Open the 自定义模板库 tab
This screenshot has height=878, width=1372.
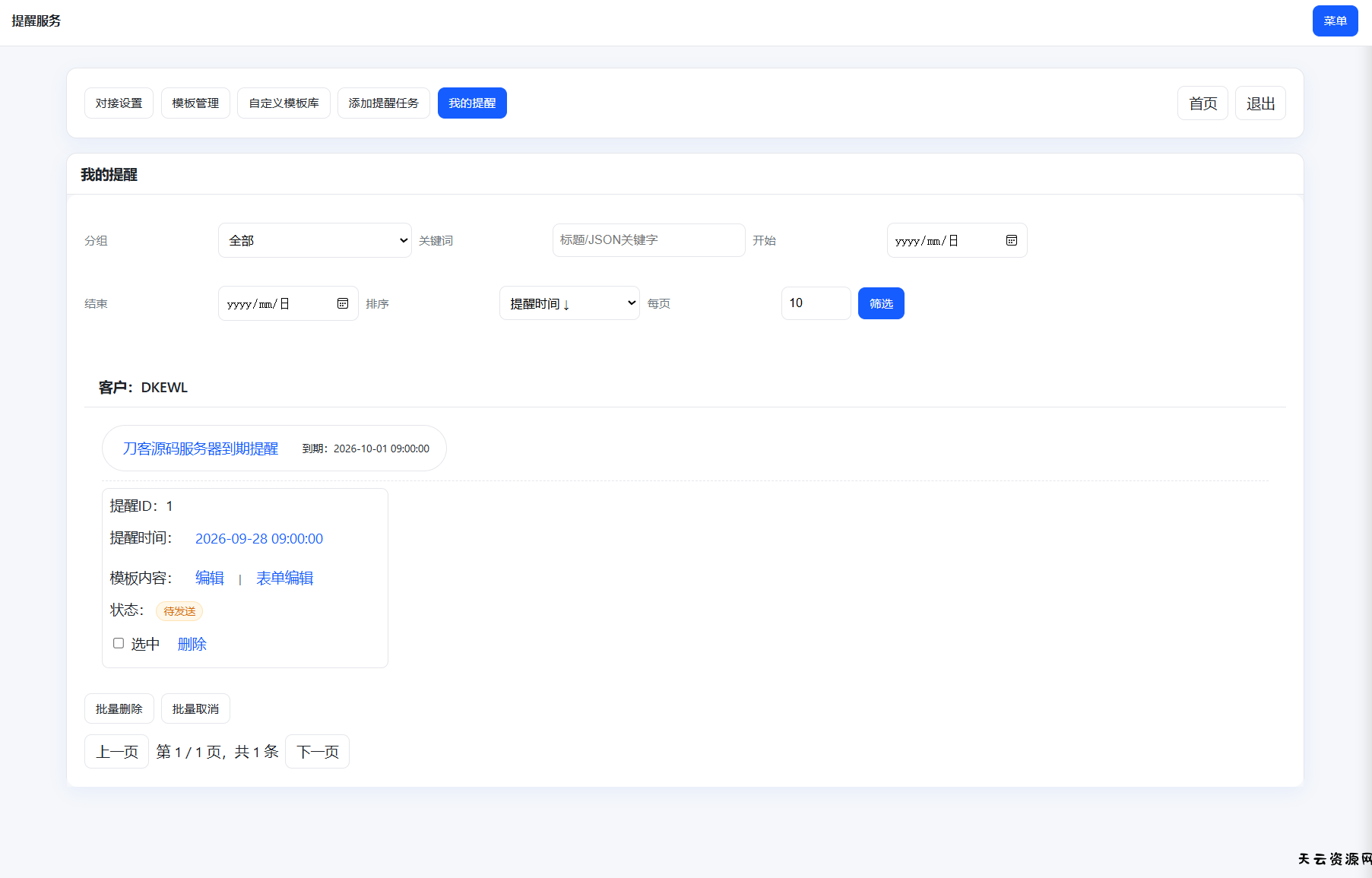pos(284,103)
